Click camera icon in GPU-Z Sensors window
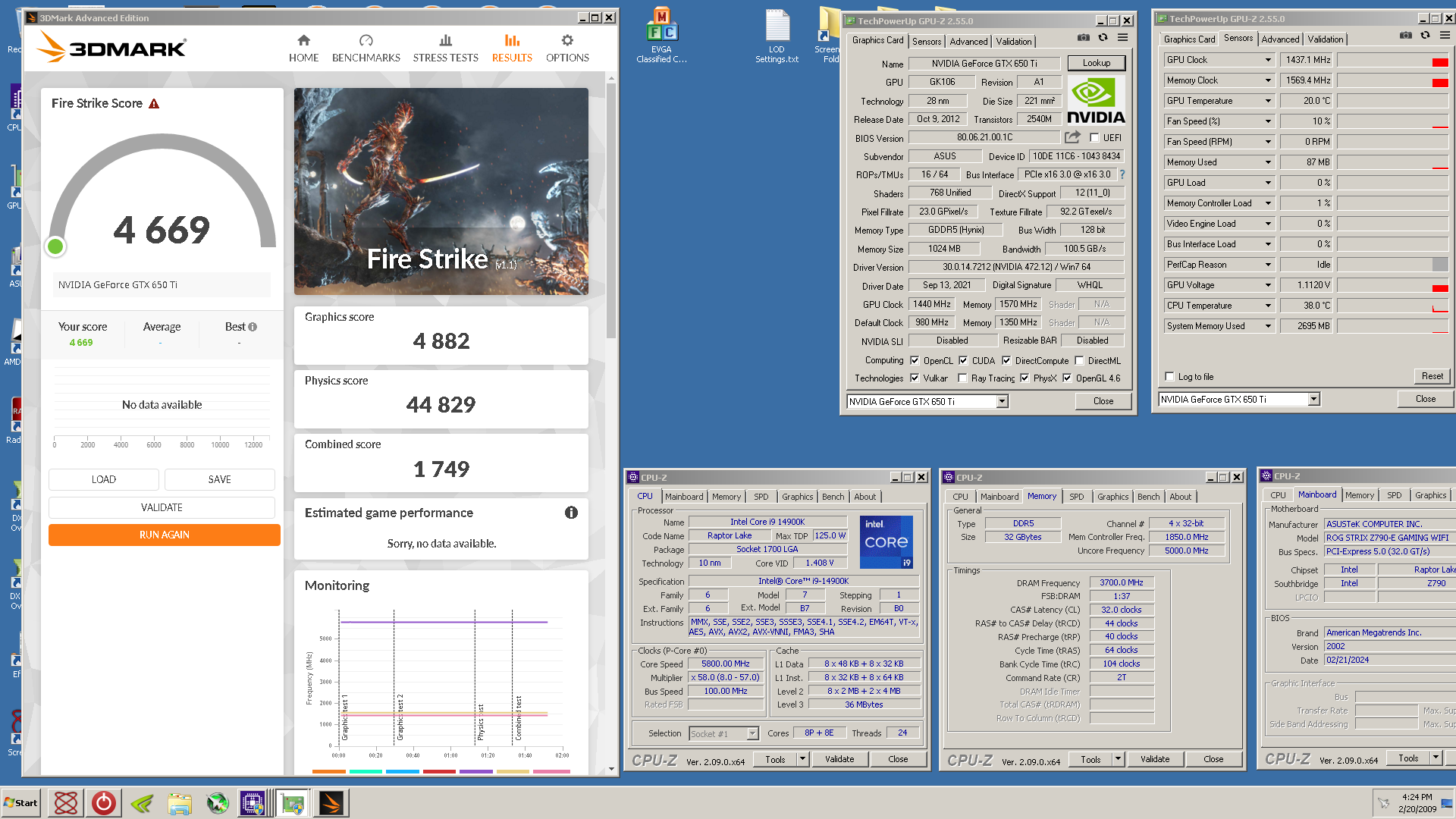This screenshot has height=819, width=1456. (1406, 35)
